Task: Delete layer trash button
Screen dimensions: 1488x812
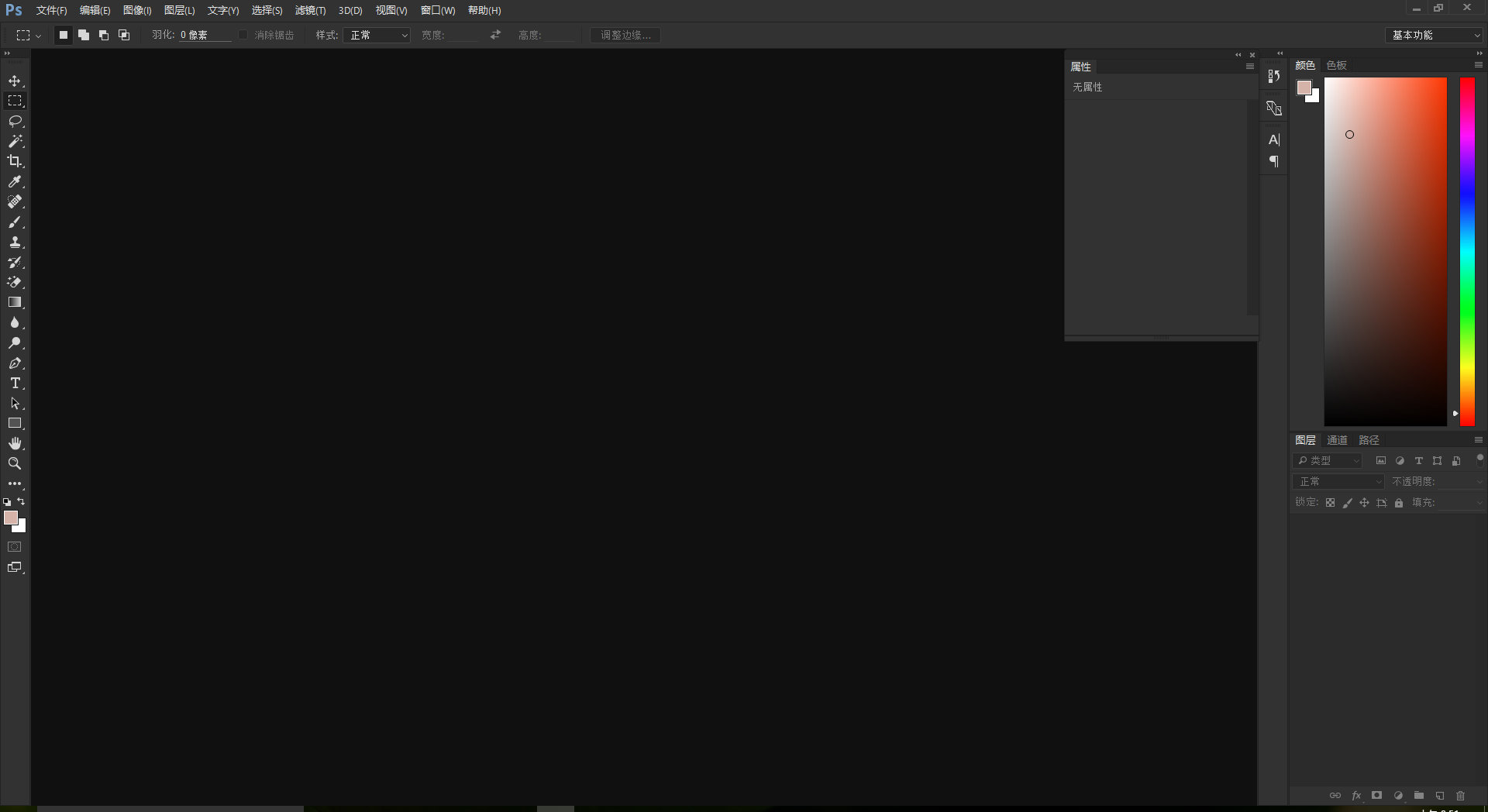Action: [x=1461, y=796]
